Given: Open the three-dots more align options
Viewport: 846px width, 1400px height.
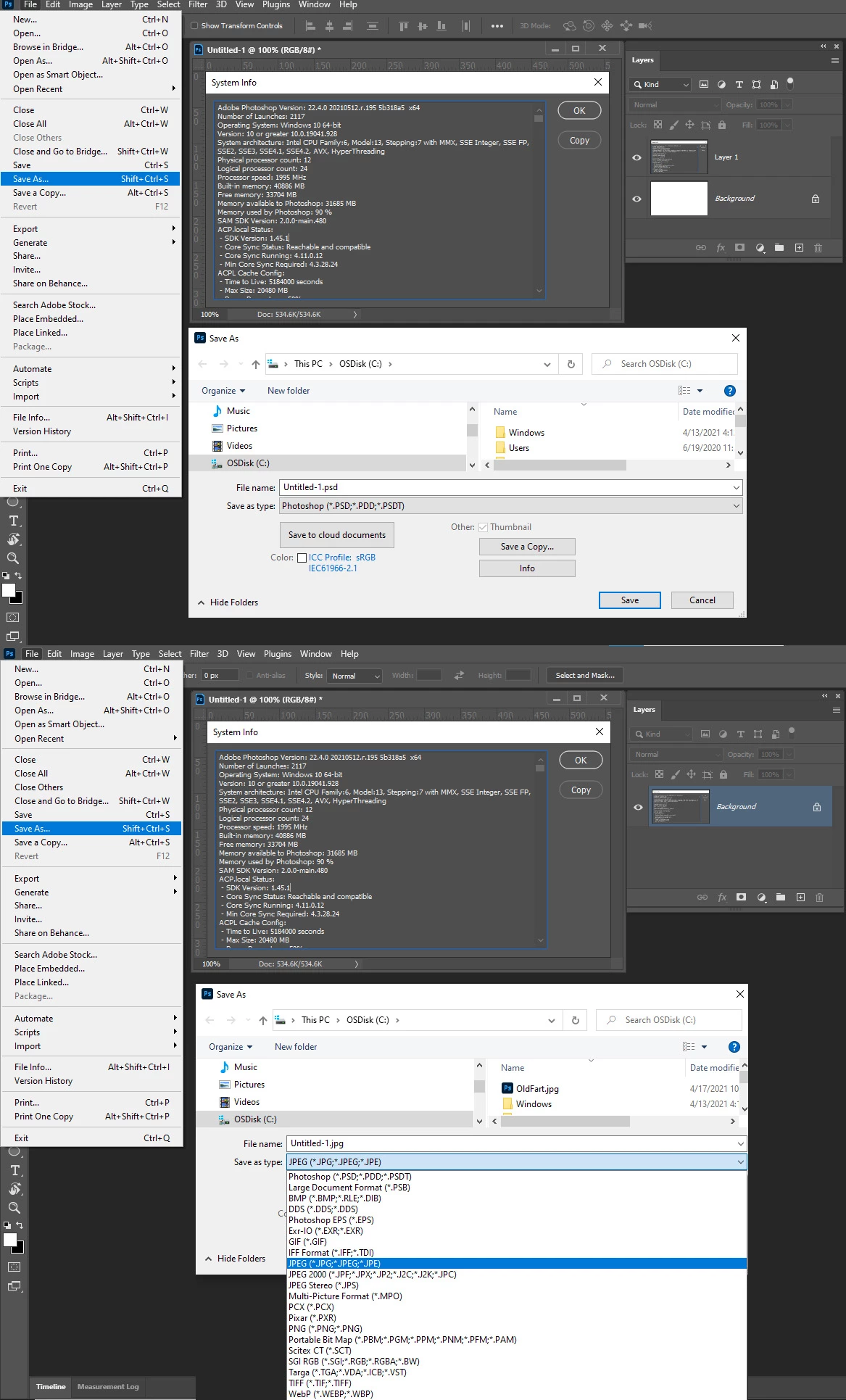Looking at the screenshot, I should point(497,26).
